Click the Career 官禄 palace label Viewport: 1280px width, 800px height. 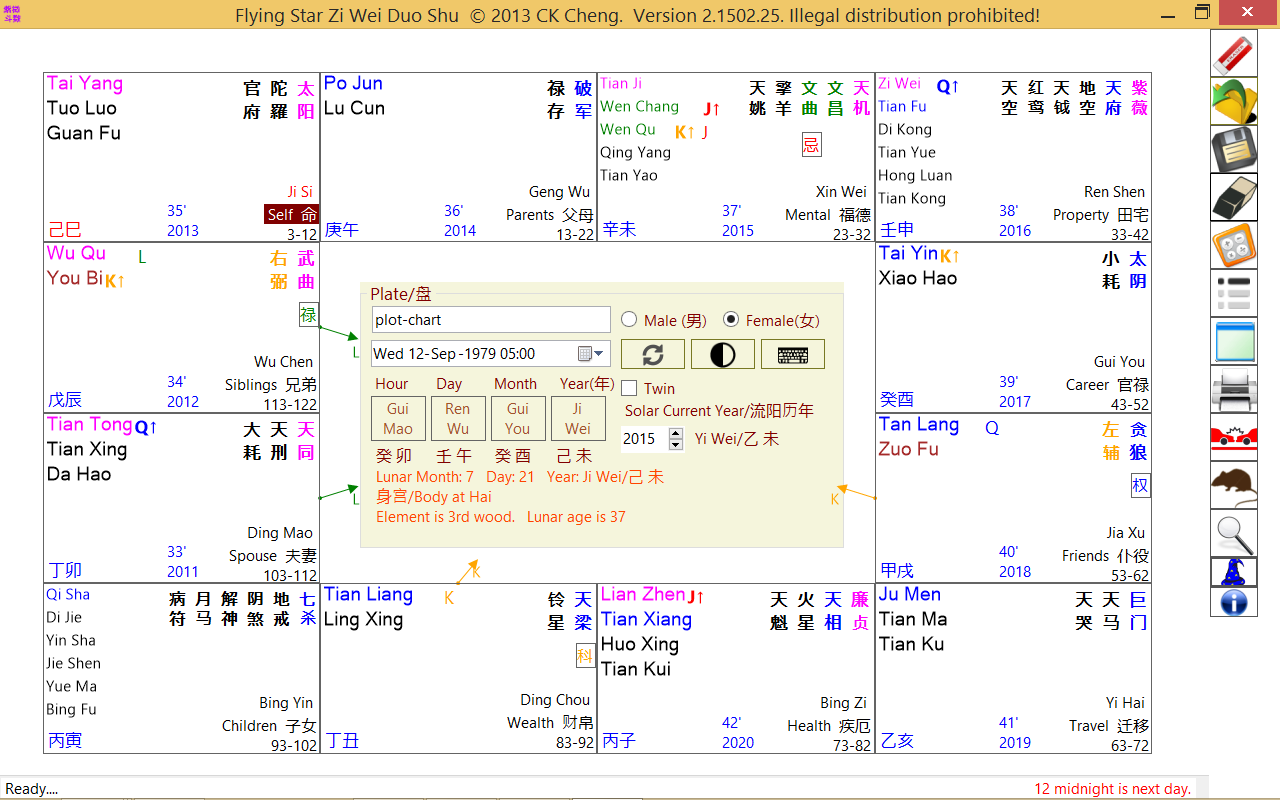[1107, 384]
